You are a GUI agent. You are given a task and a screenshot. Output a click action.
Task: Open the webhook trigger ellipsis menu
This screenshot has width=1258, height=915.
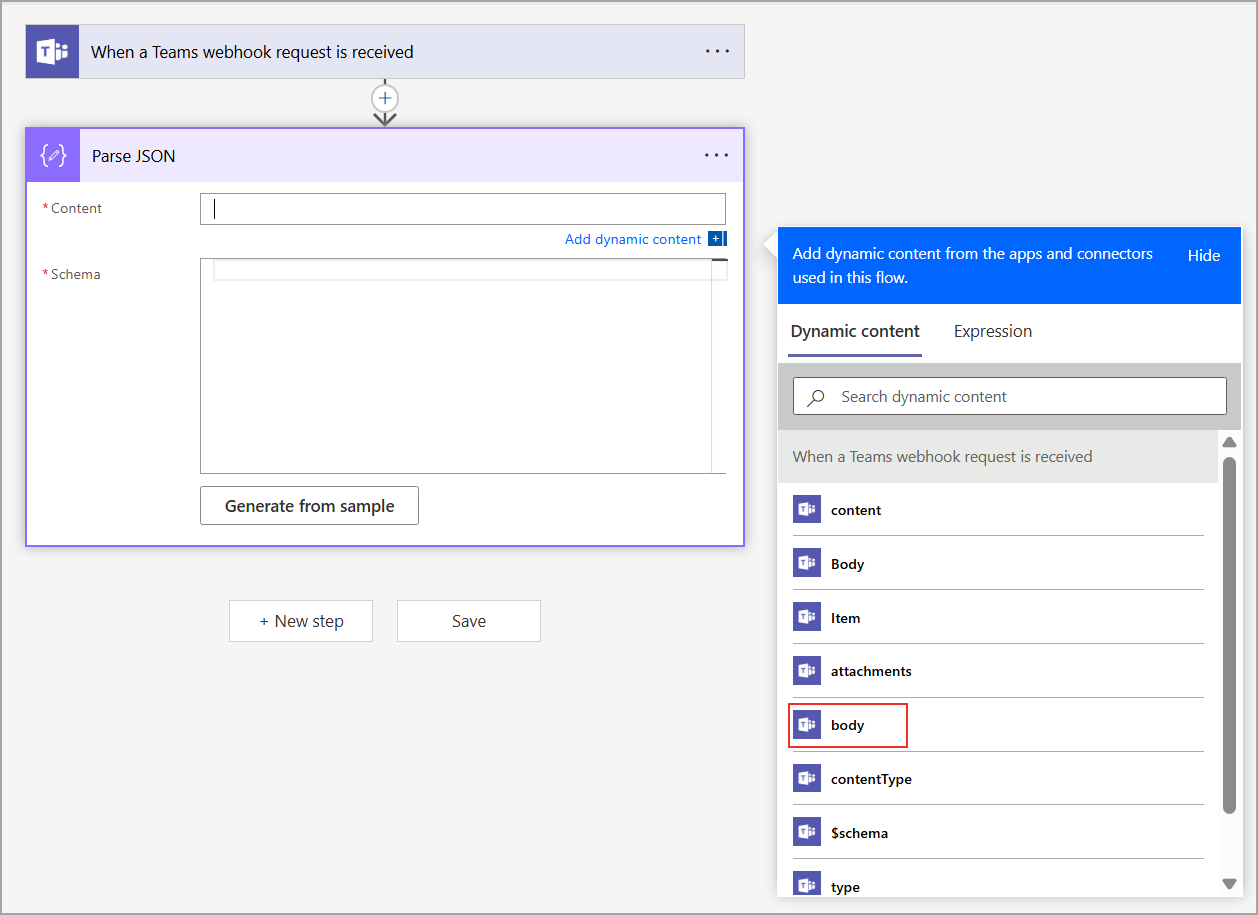(717, 52)
